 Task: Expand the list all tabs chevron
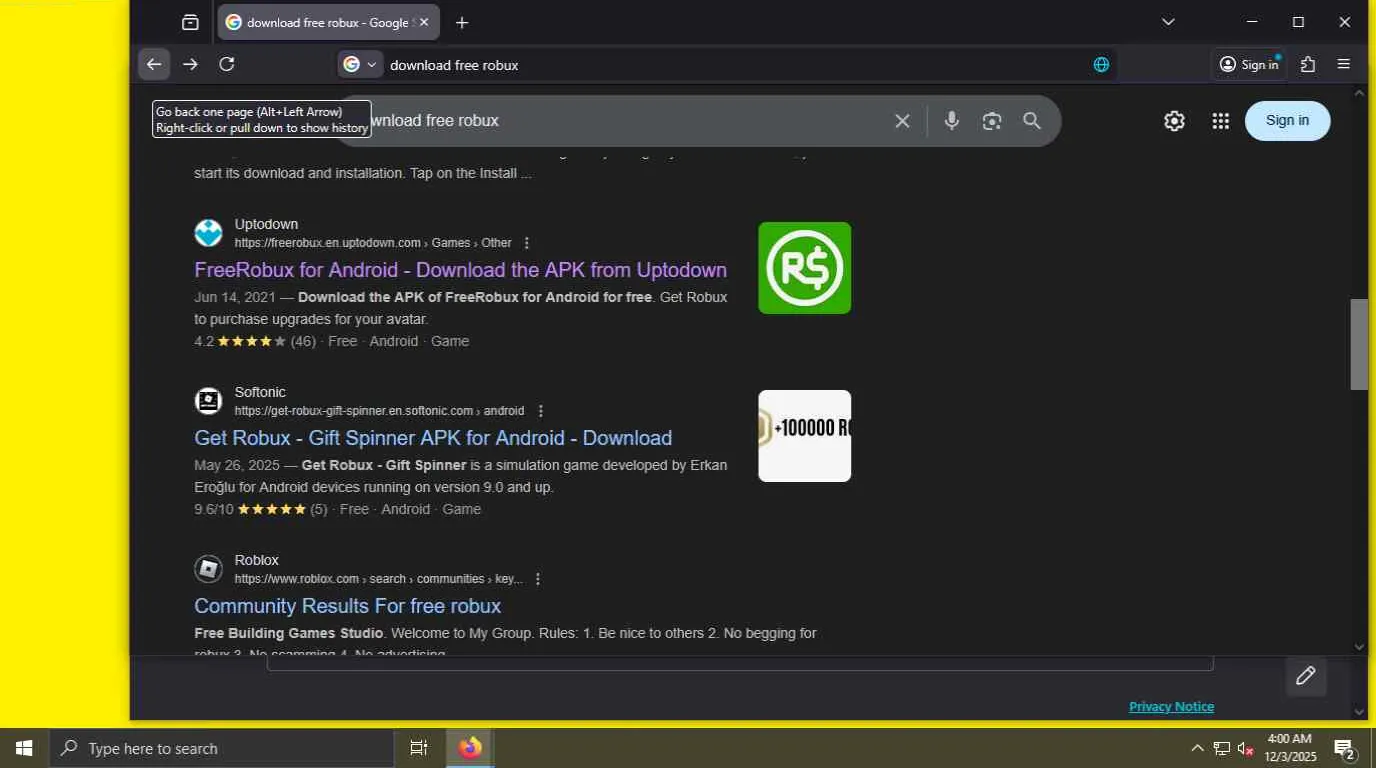(x=1168, y=22)
